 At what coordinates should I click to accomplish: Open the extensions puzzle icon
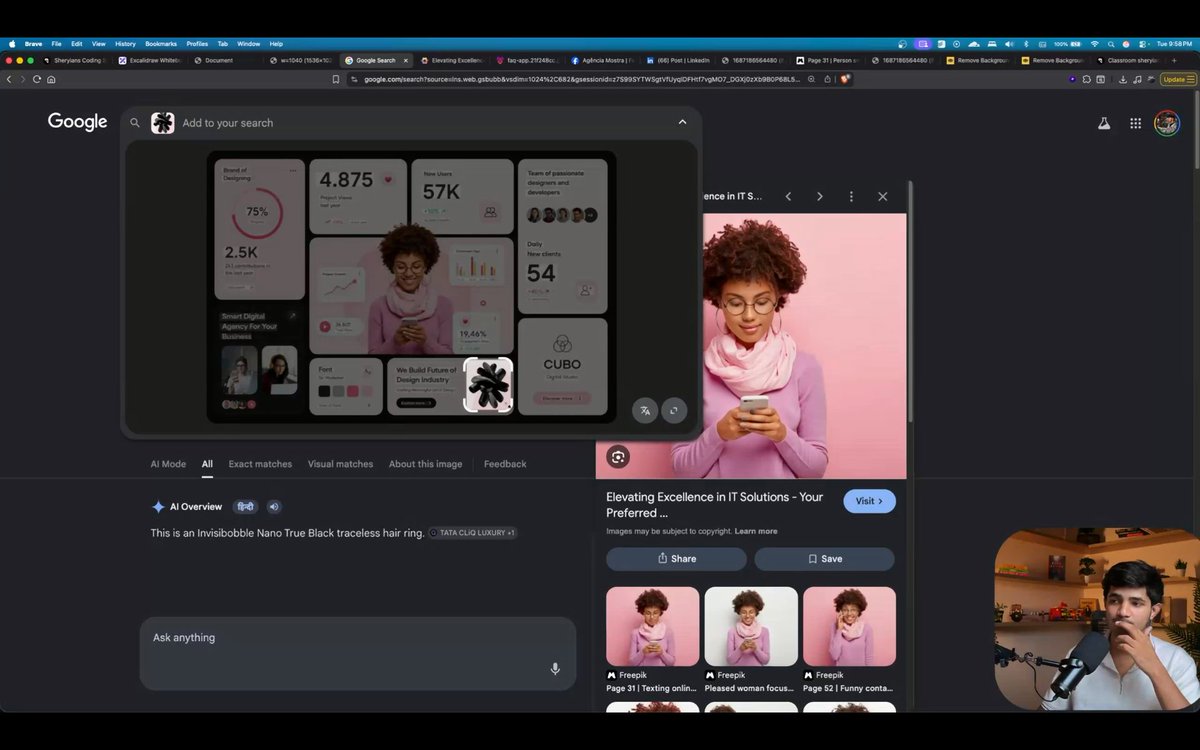1086,79
